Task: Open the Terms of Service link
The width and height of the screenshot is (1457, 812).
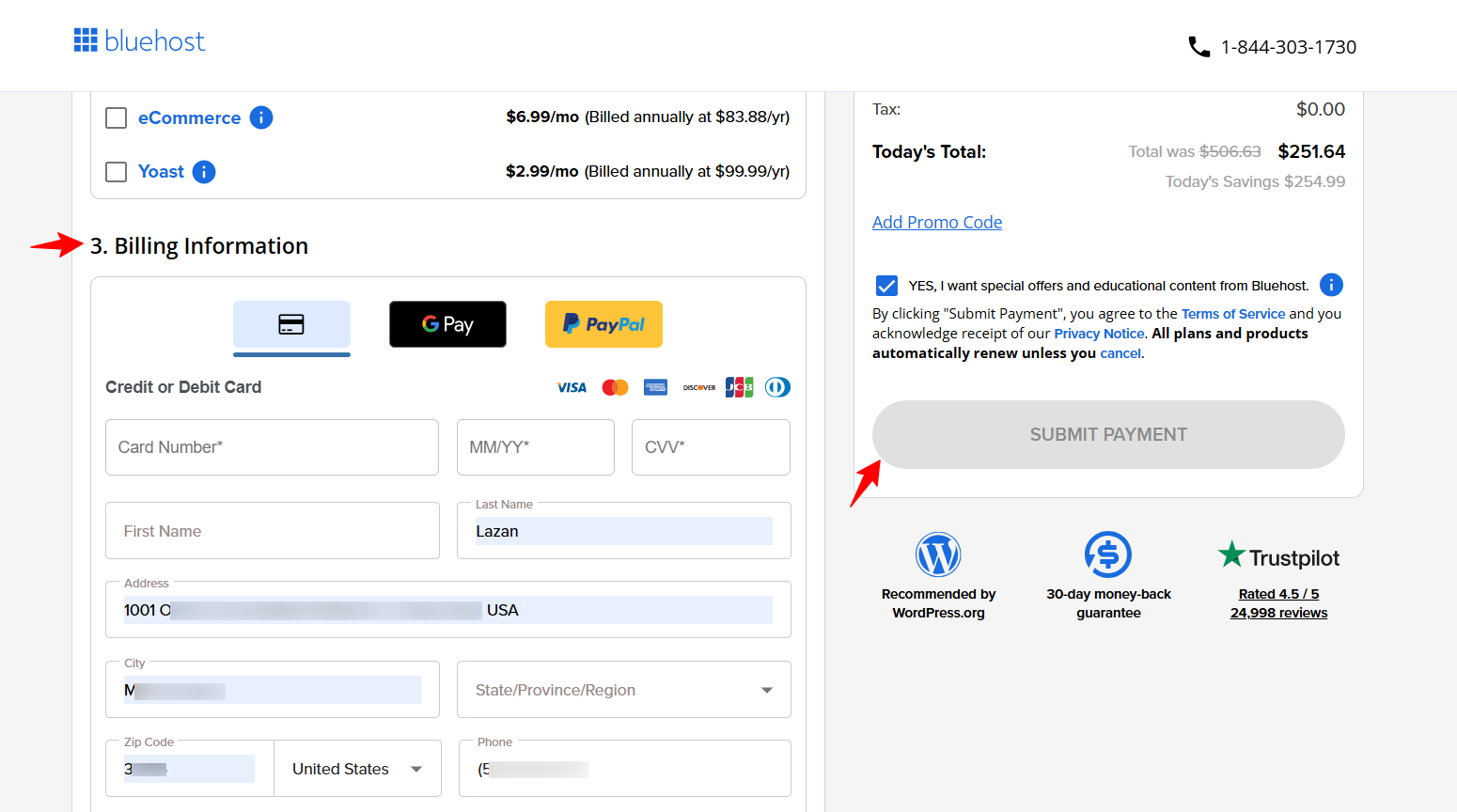Action: [1233, 314]
